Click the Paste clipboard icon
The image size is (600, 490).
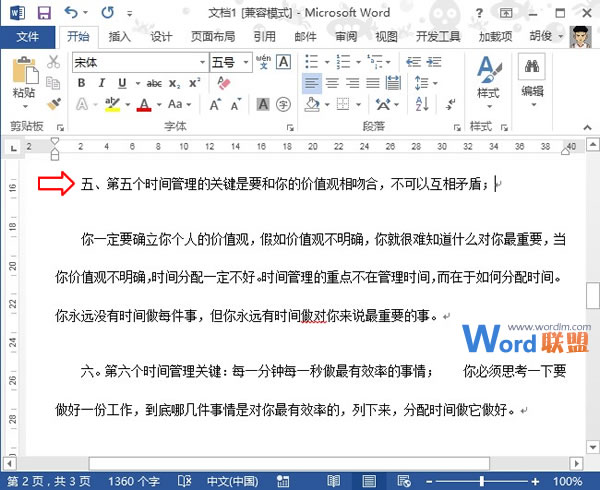pos(25,70)
